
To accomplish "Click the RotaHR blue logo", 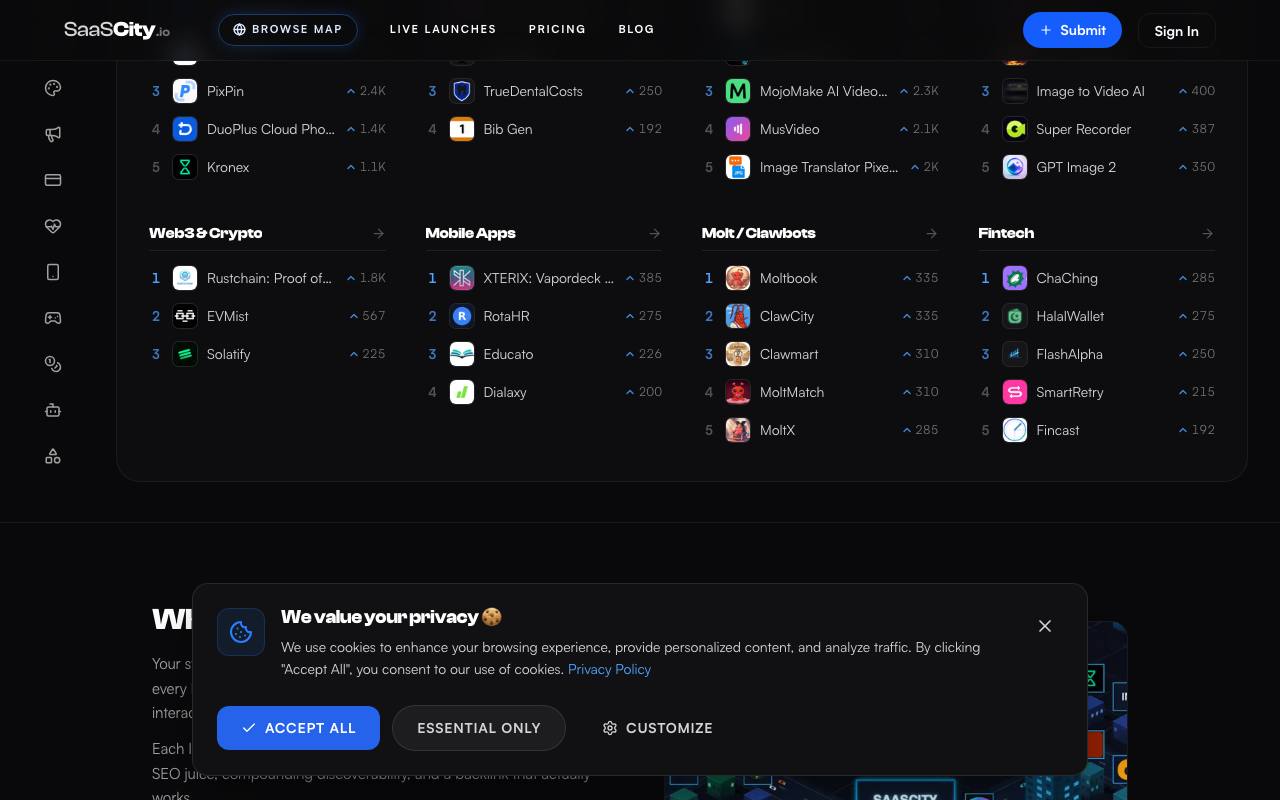I will pyautogui.click(x=462, y=316).
